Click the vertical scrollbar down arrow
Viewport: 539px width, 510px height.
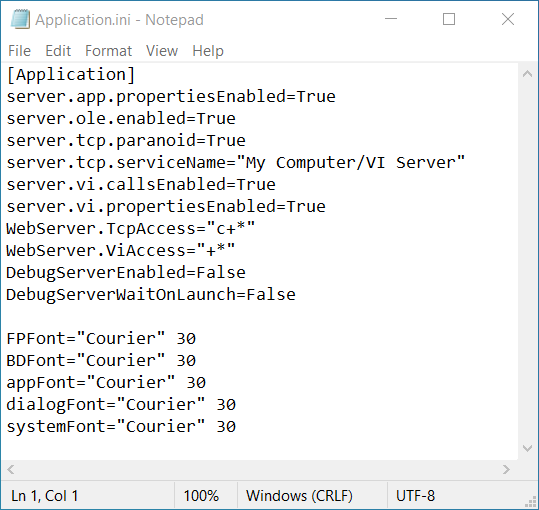click(x=527, y=448)
